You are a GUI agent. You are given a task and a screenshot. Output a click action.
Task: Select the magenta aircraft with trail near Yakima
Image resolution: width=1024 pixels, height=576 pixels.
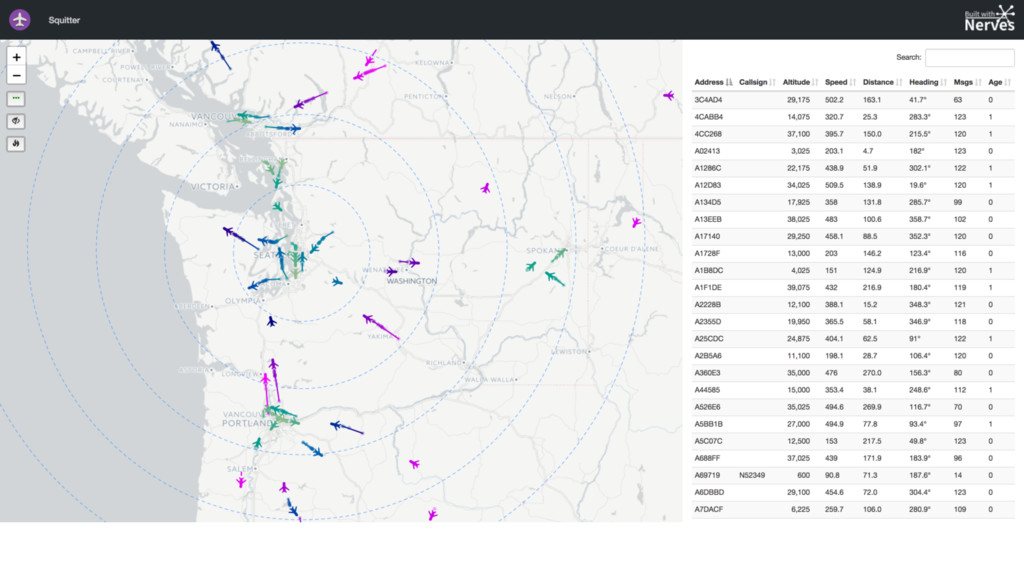click(369, 319)
